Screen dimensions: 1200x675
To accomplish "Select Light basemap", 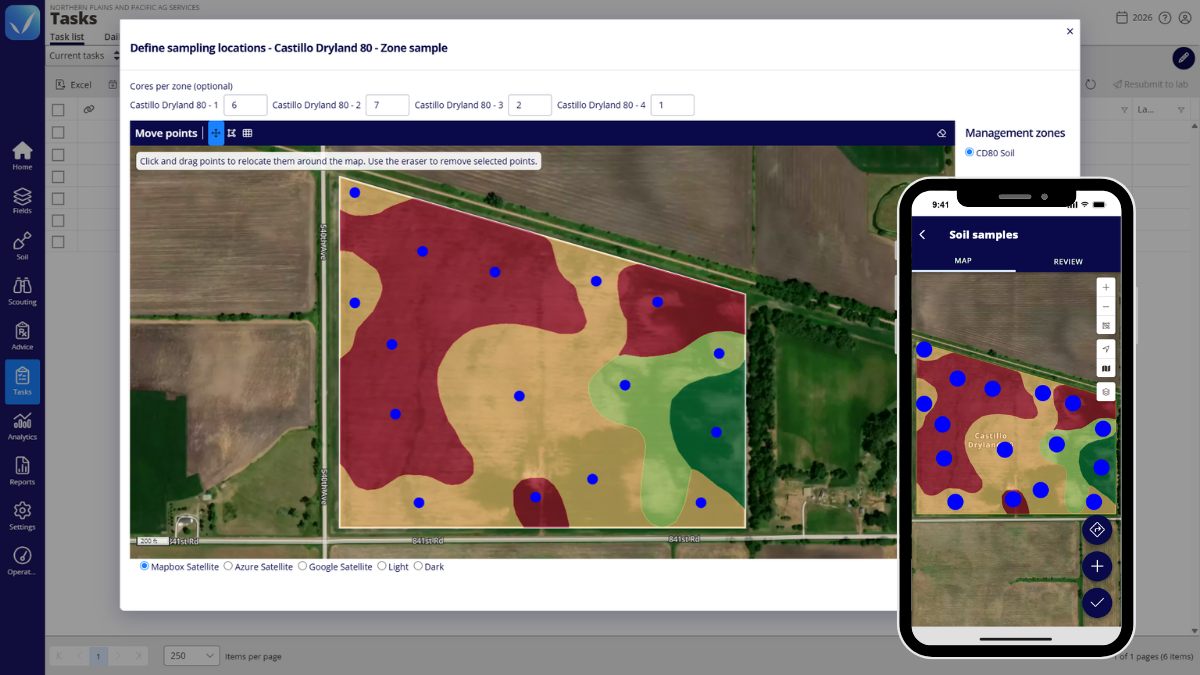I will click(381, 566).
